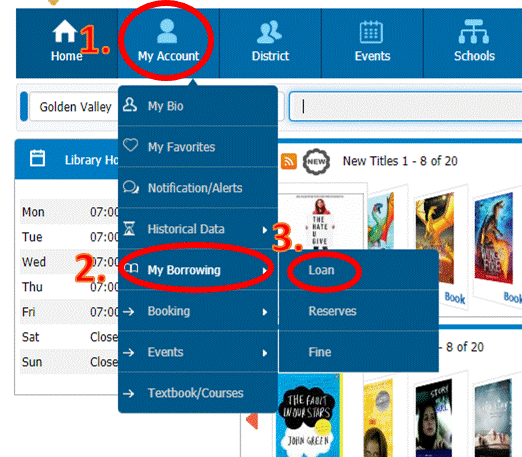Click the orange RSS feed icon
This screenshot has height=457, width=522.
tap(289, 161)
